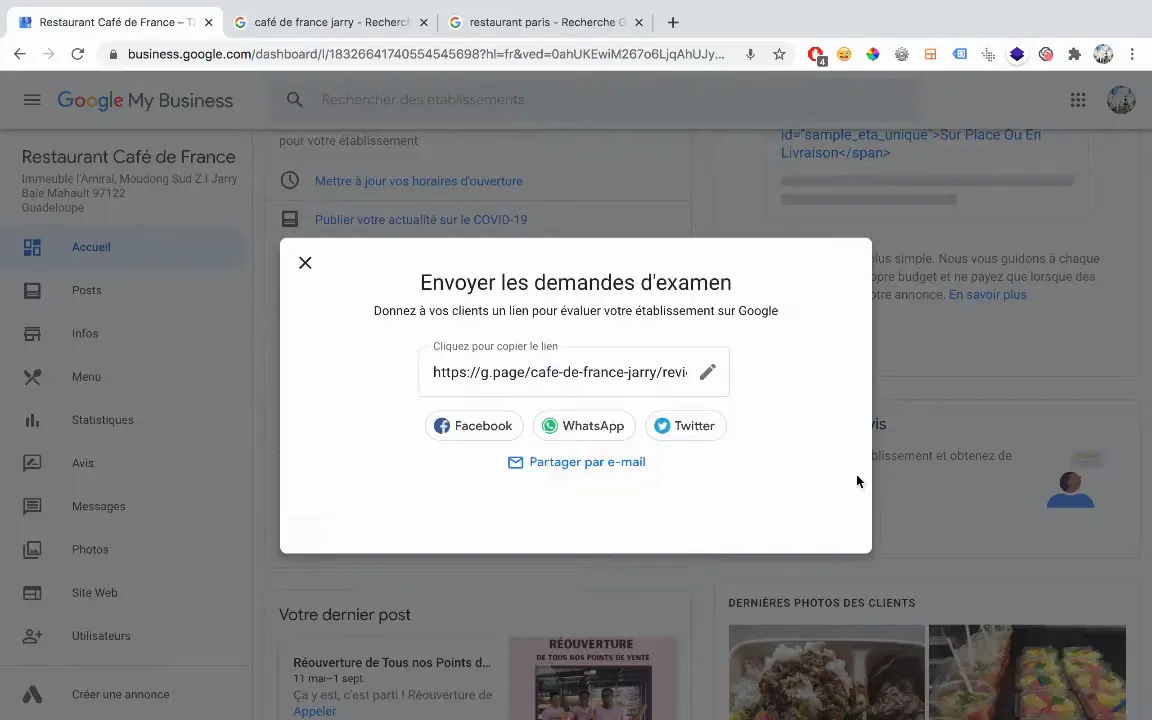
Task: Click the Menu fork and knife icon
Action: point(32,377)
